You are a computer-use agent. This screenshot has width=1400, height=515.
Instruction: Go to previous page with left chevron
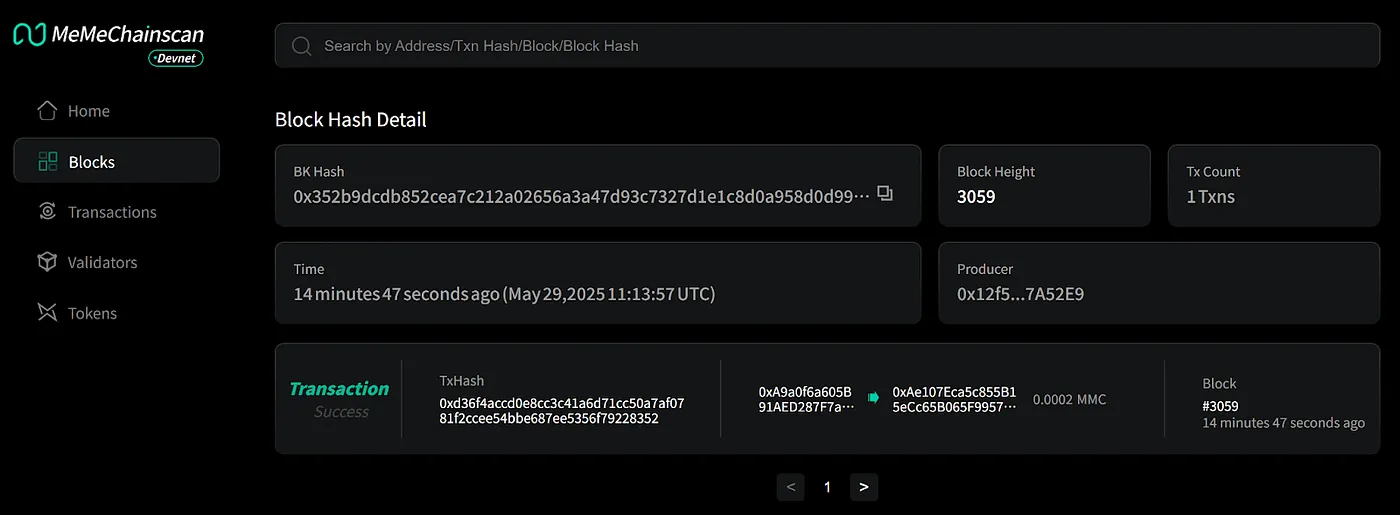[x=791, y=487]
